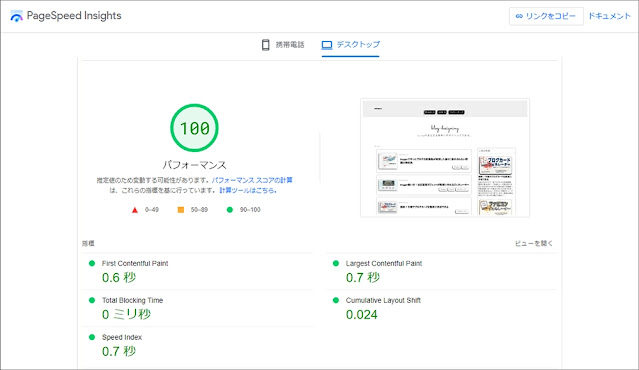Click the 0.024 layout shift value

pyautogui.click(x=361, y=315)
